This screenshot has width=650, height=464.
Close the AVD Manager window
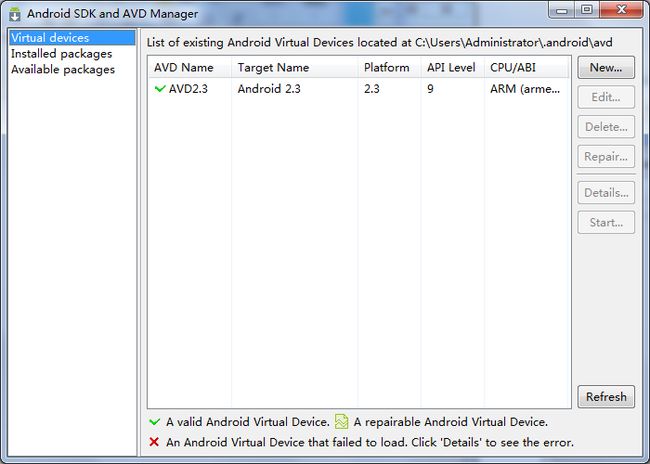click(x=621, y=10)
